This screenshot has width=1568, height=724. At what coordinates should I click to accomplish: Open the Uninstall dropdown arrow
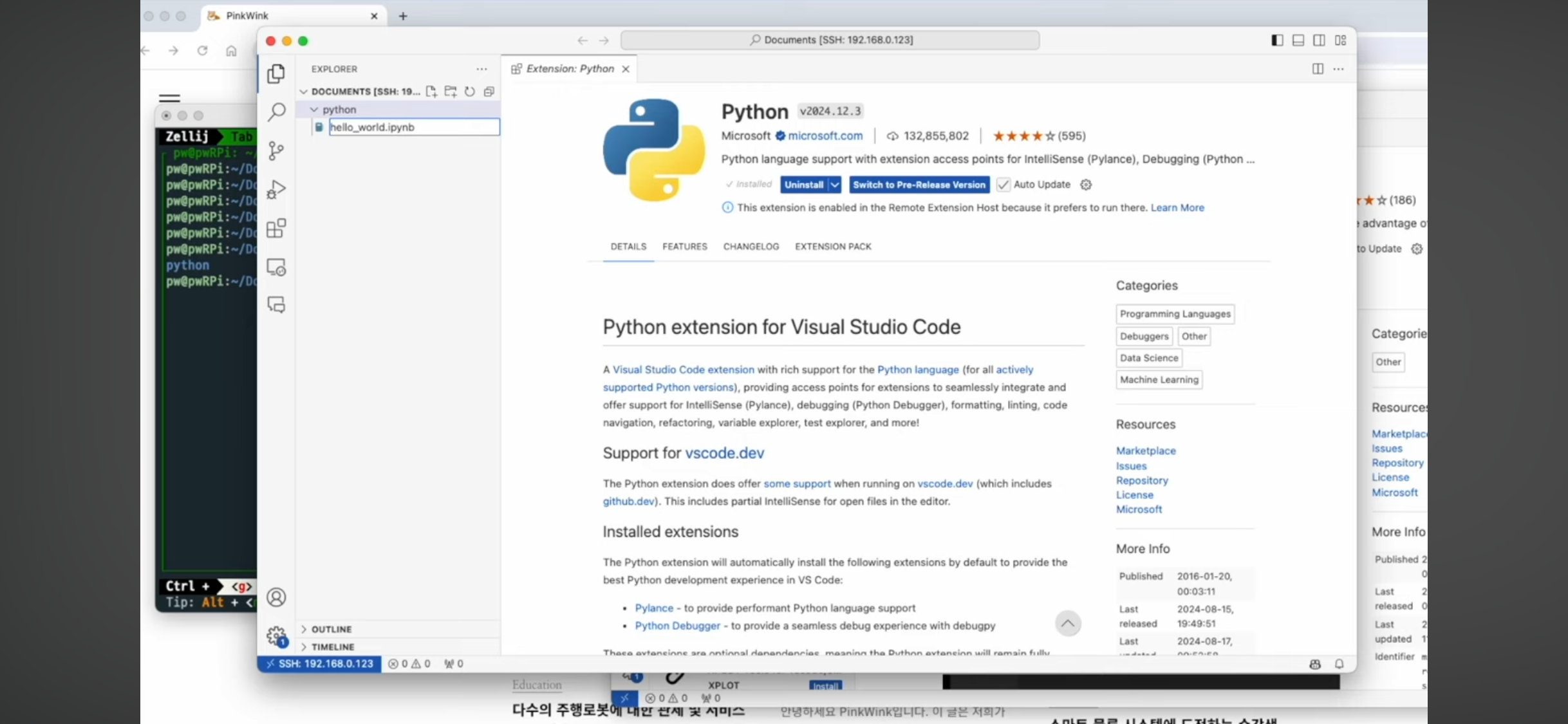pyautogui.click(x=835, y=185)
